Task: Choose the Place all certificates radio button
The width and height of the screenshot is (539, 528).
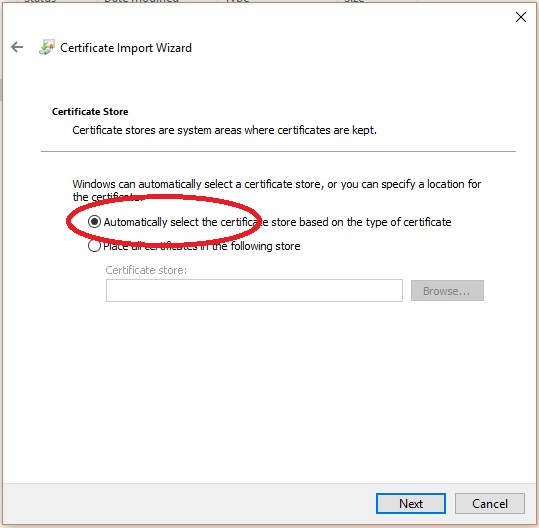Action: (x=94, y=246)
